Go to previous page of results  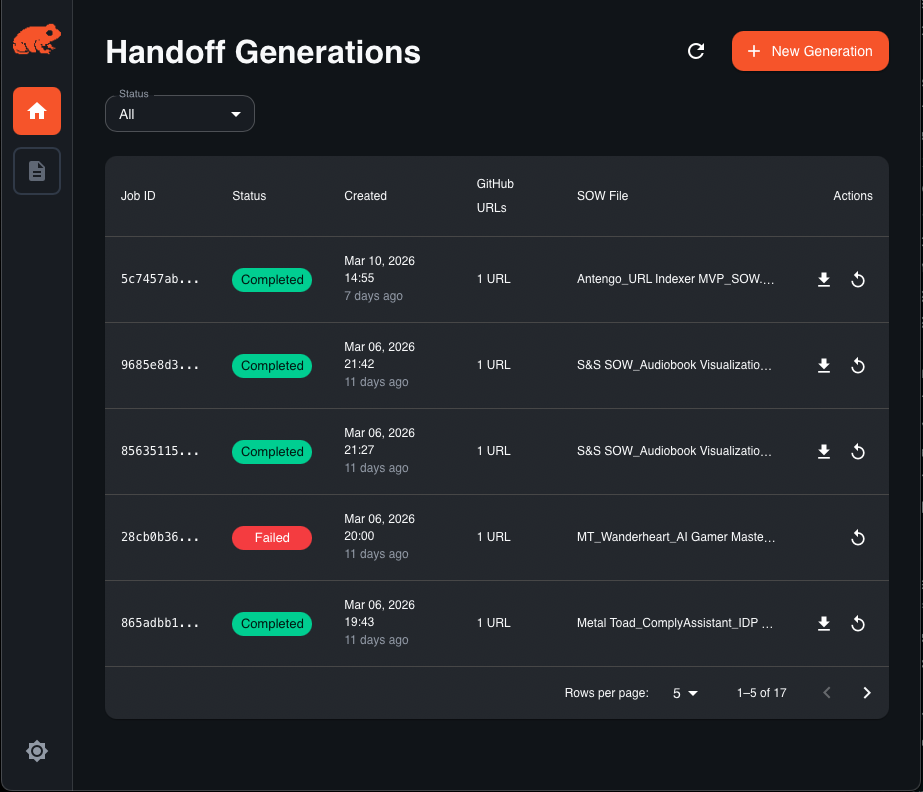[x=826, y=692]
